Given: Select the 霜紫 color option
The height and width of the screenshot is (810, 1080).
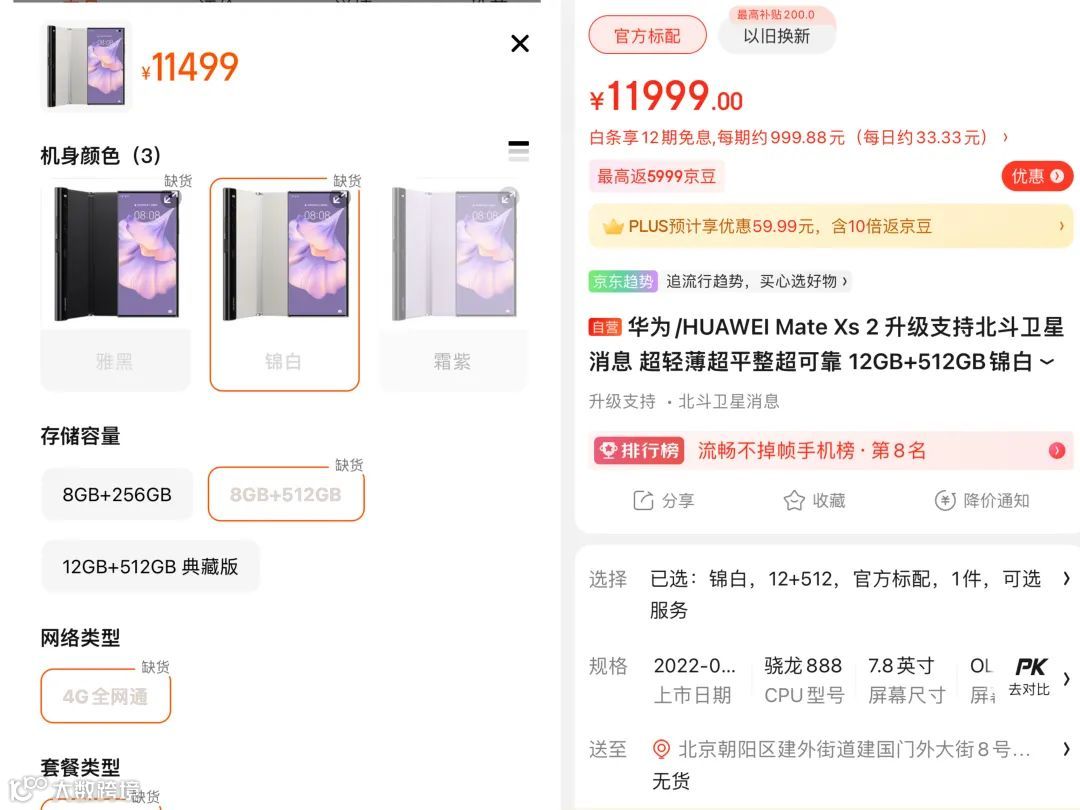Looking at the screenshot, I should (x=453, y=285).
